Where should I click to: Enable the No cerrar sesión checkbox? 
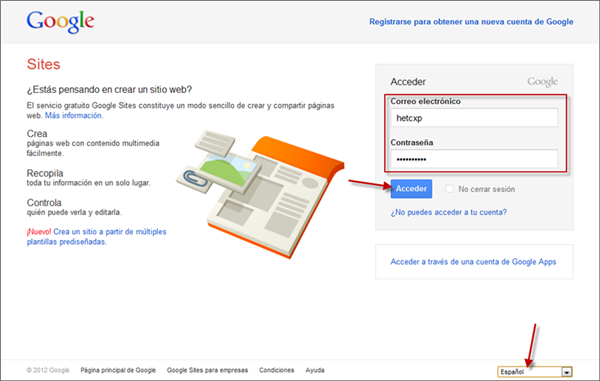[x=450, y=189]
